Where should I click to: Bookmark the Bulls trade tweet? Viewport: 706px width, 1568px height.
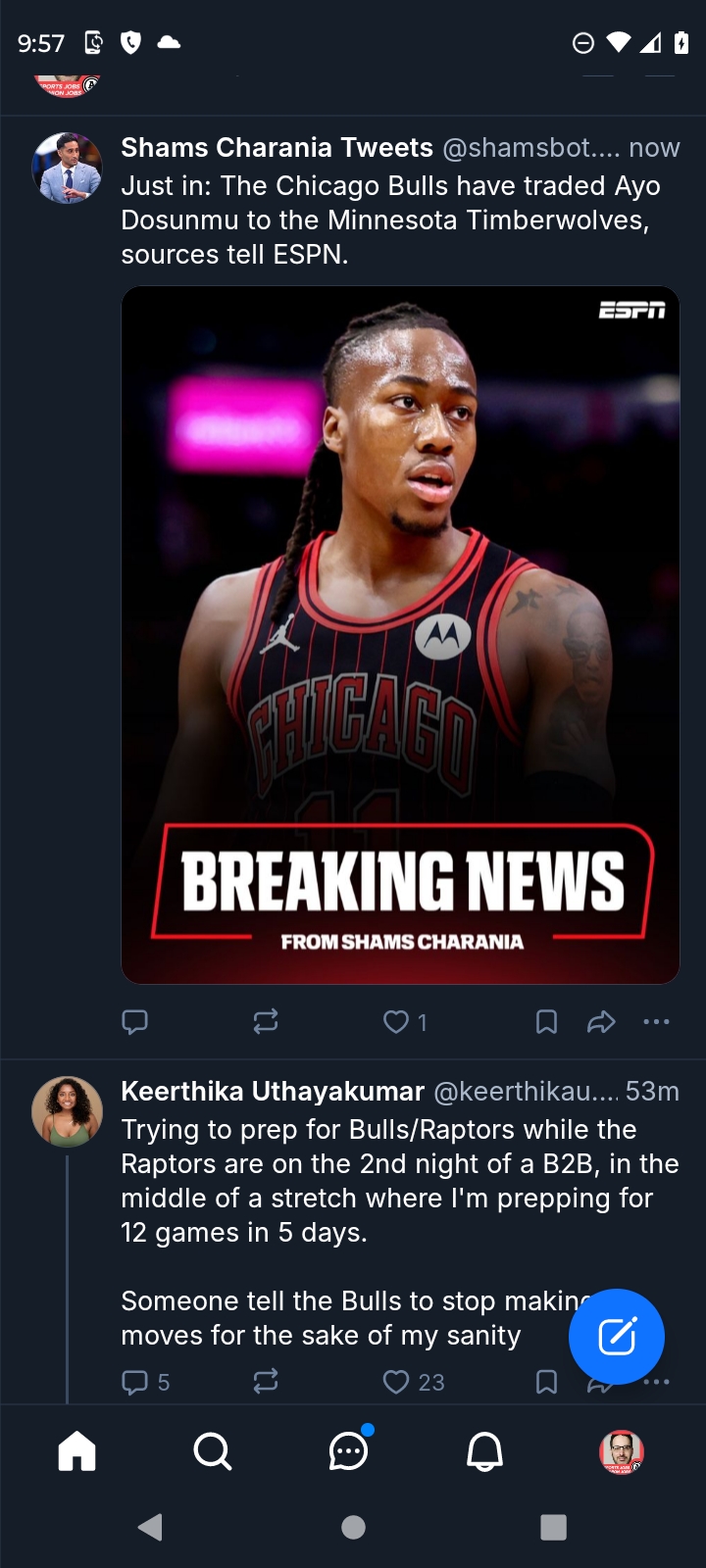[x=546, y=1022]
